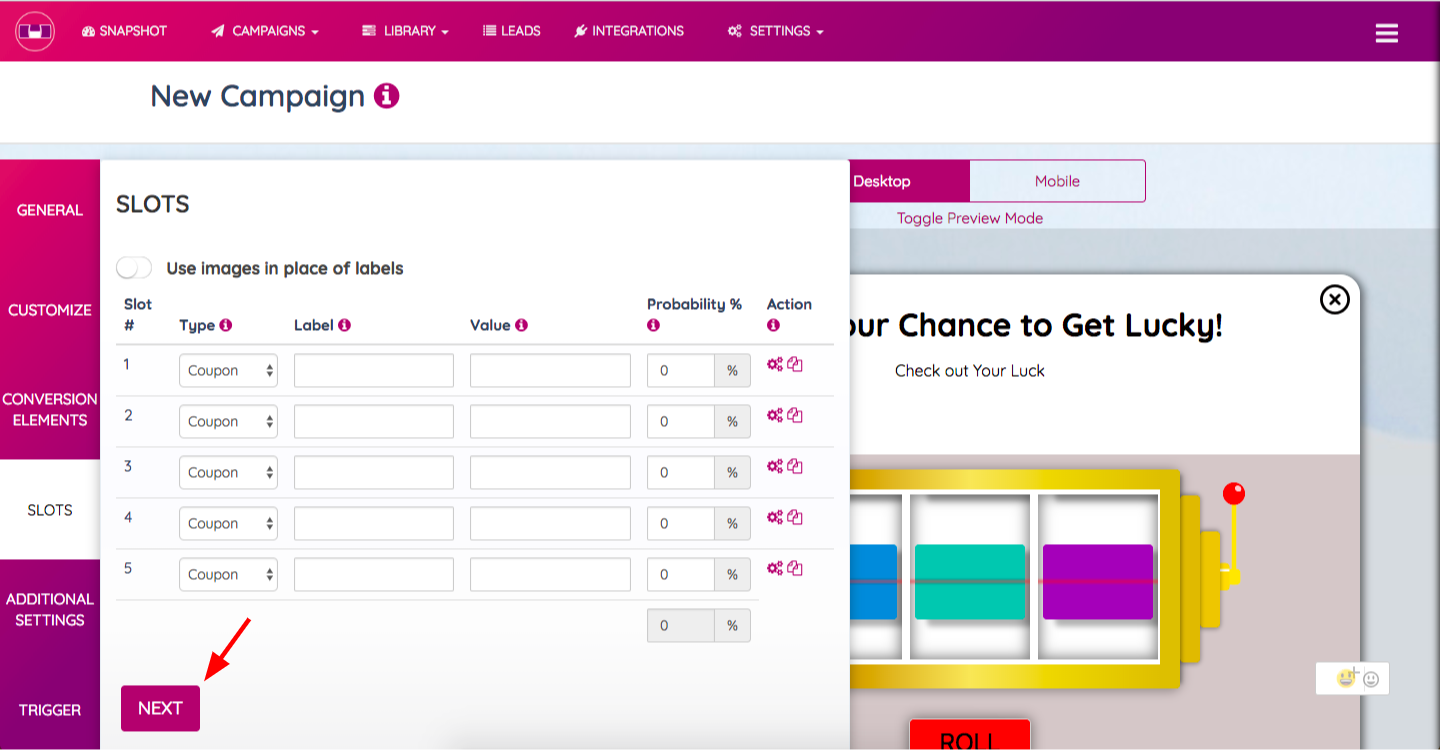Click the gears icon for slot 5

point(774,568)
